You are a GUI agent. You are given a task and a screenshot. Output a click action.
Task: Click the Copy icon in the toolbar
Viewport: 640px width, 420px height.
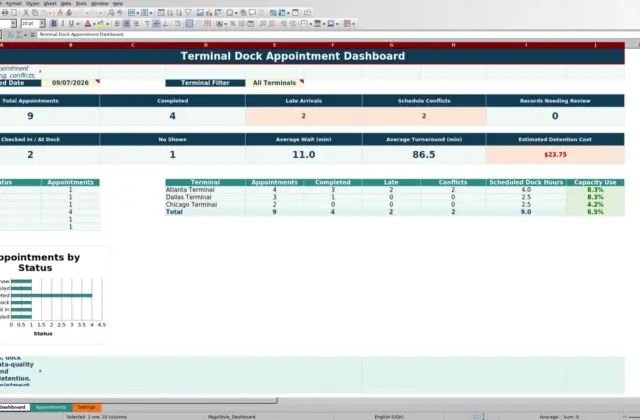pyautogui.click(x=35, y=13)
